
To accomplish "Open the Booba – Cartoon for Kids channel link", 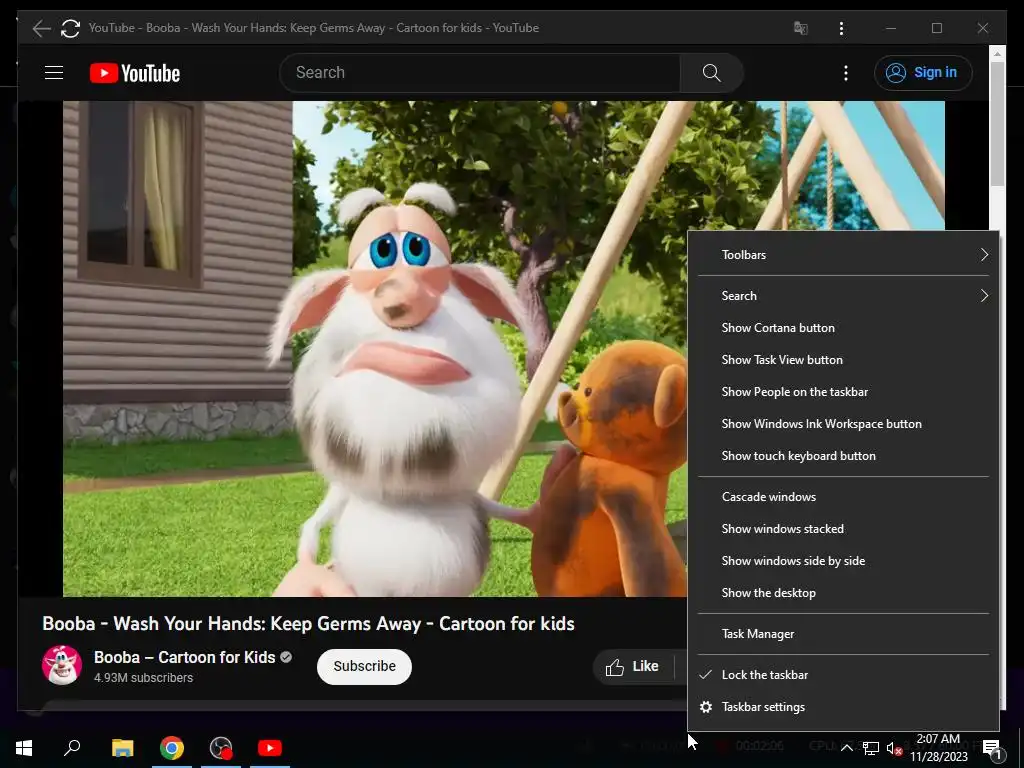I will 185,657.
